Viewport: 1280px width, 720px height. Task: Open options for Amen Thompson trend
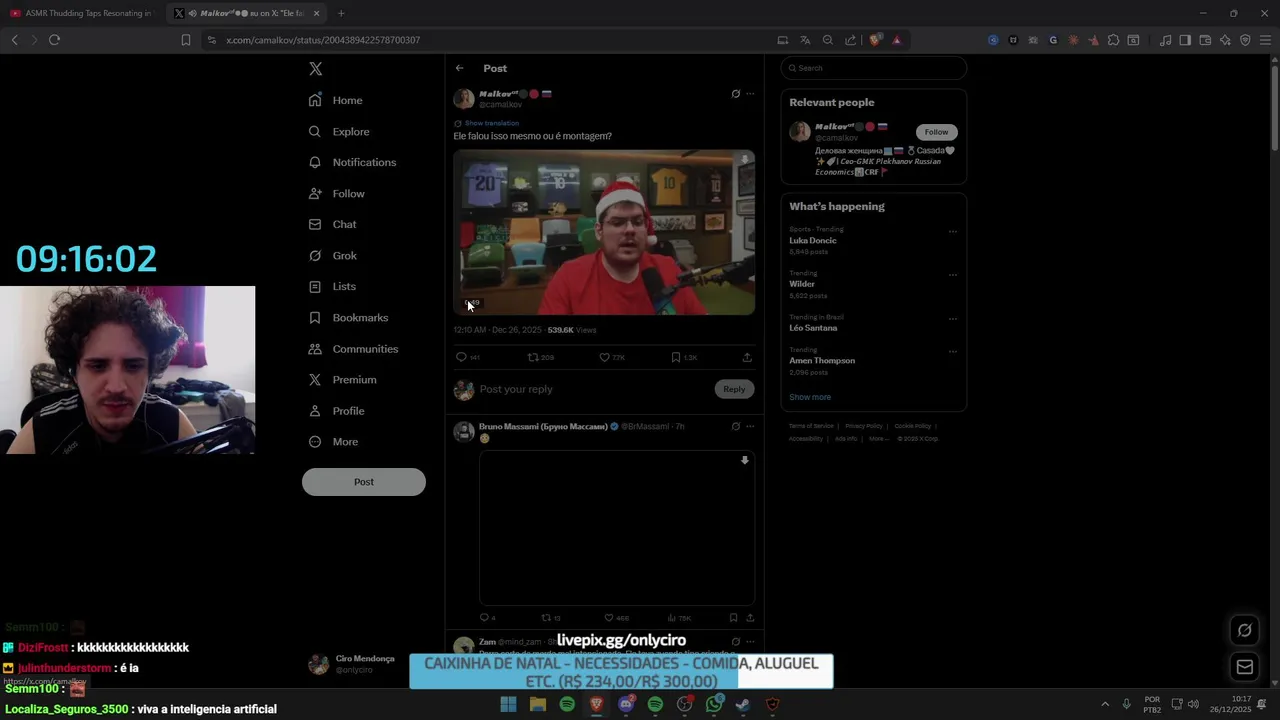coord(952,351)
